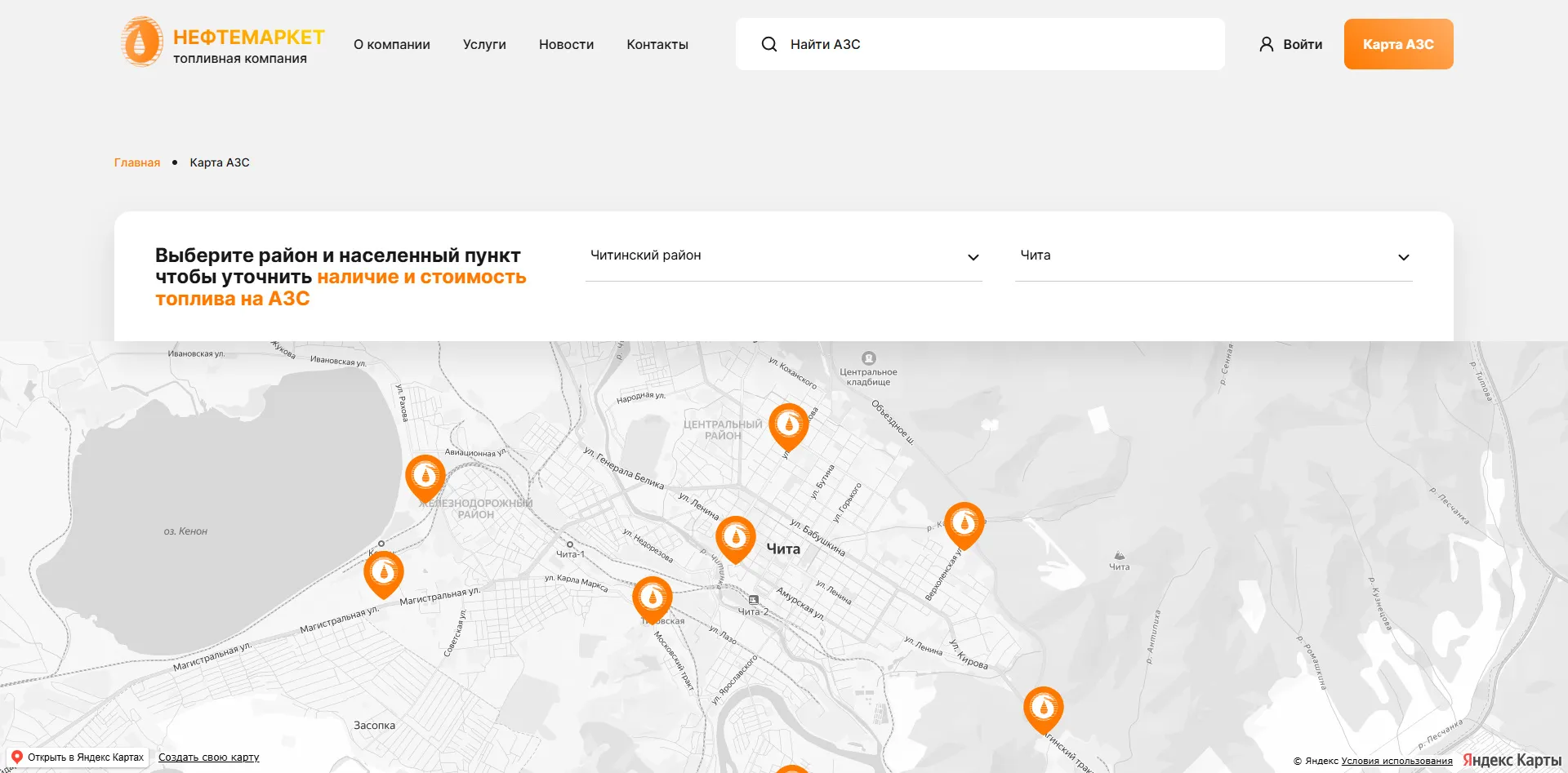Select the station pin left of Чита label

pyautogui.click(x=736, y=539)
